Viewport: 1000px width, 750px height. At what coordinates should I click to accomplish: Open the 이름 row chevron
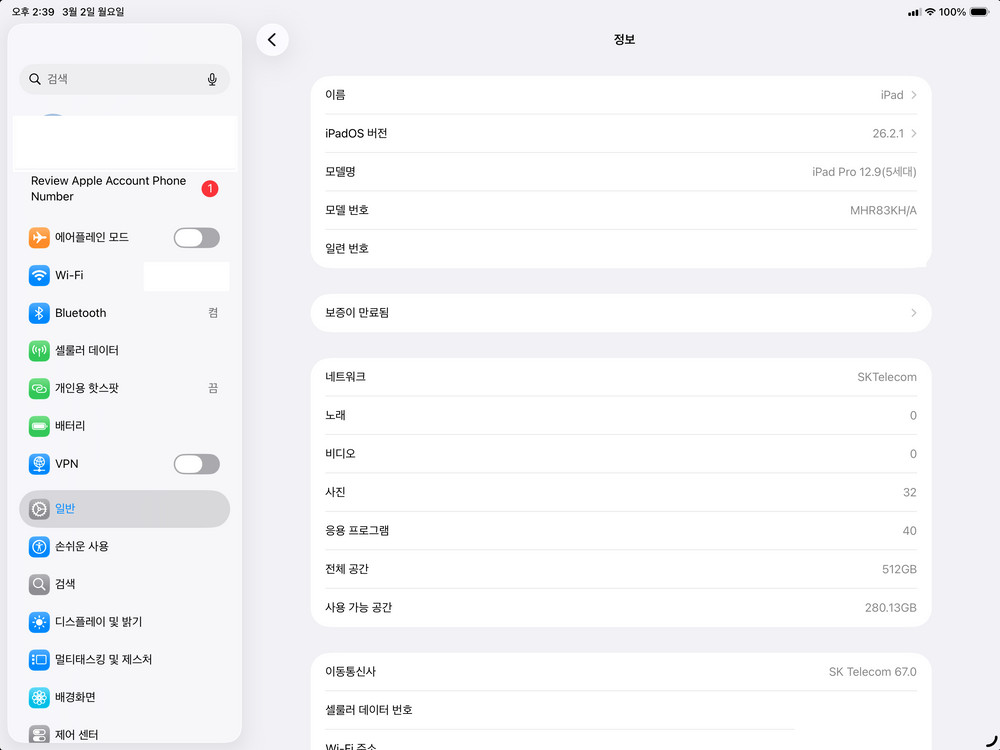point(914,95)
